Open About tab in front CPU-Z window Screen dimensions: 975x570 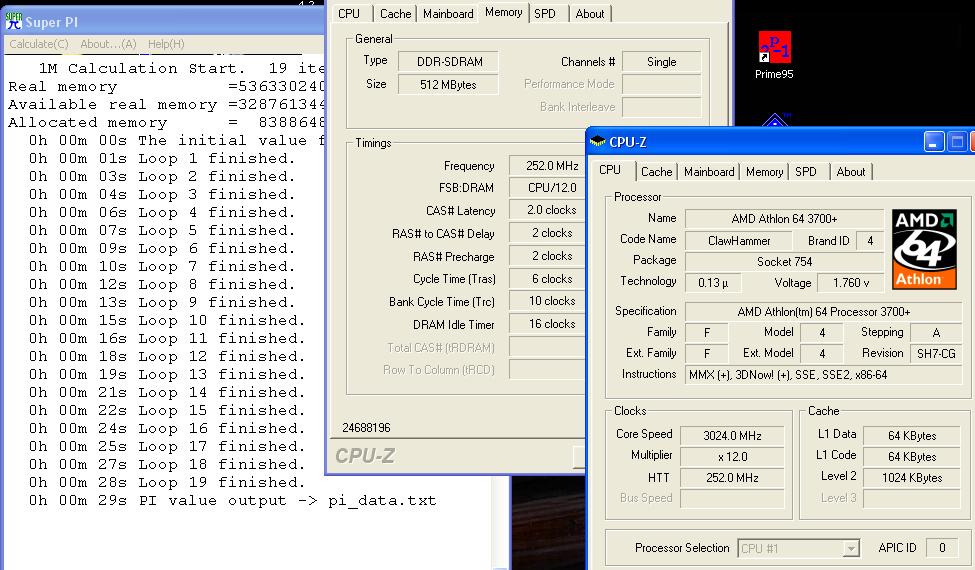[851, 172]
